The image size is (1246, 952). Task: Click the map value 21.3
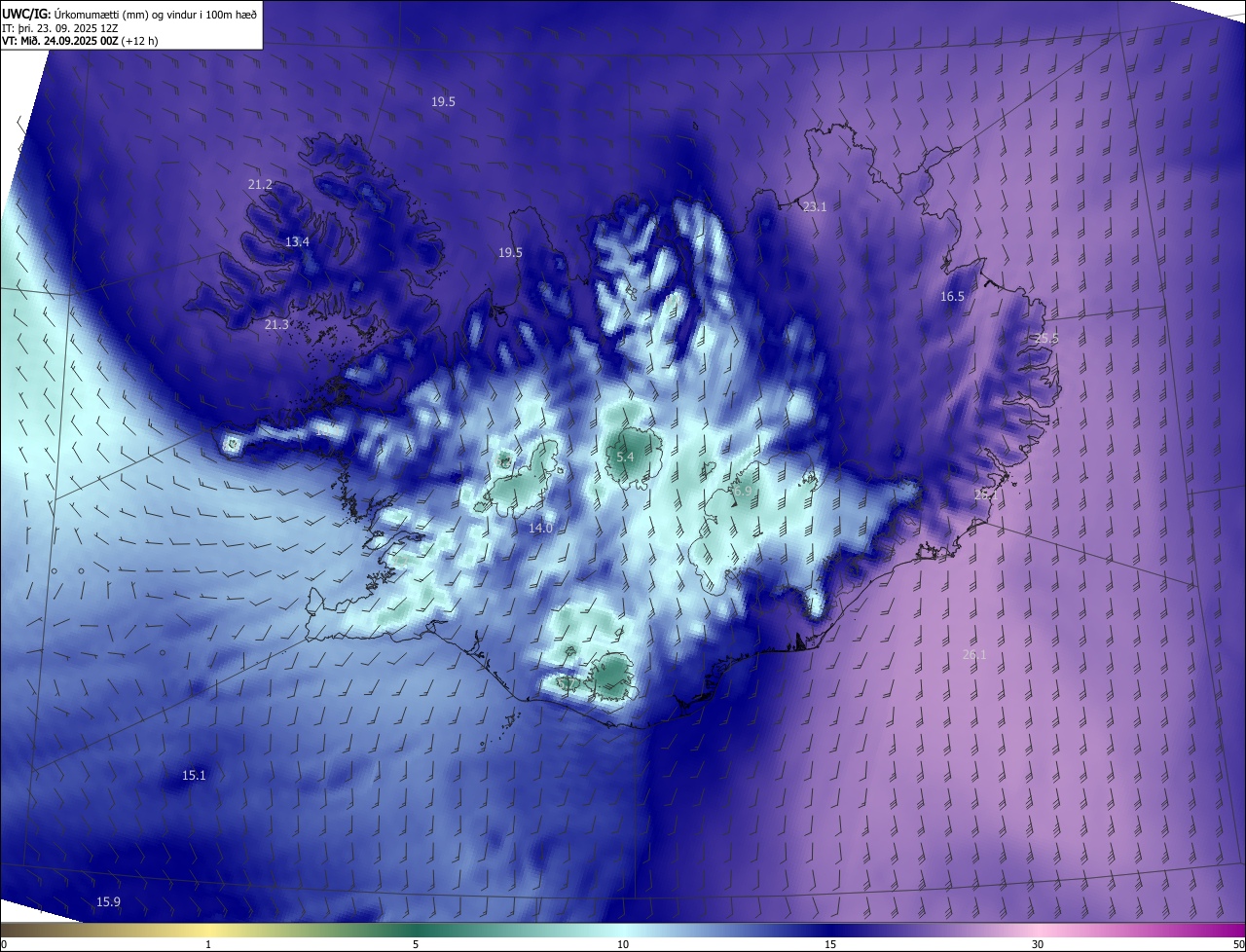tap(276, 324)
